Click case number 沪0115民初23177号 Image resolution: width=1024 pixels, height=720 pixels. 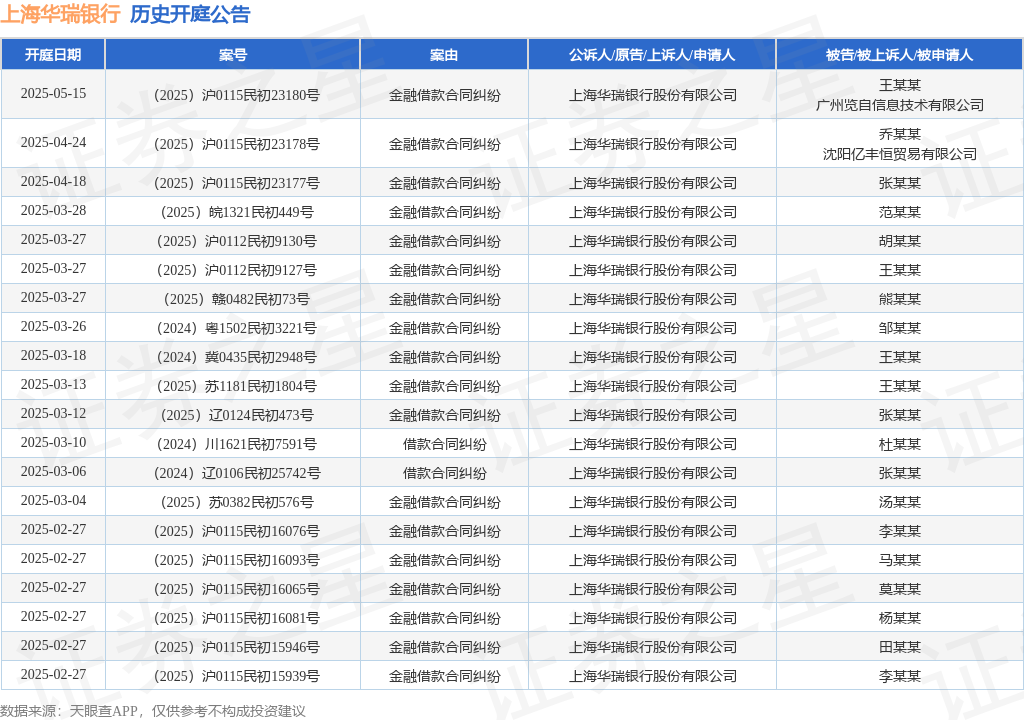(x=236, y=183)
